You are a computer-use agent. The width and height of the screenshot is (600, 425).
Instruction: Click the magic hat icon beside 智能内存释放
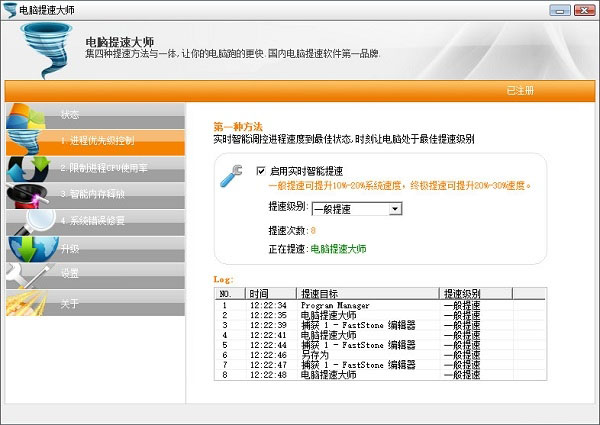click(x=27, y=195)
